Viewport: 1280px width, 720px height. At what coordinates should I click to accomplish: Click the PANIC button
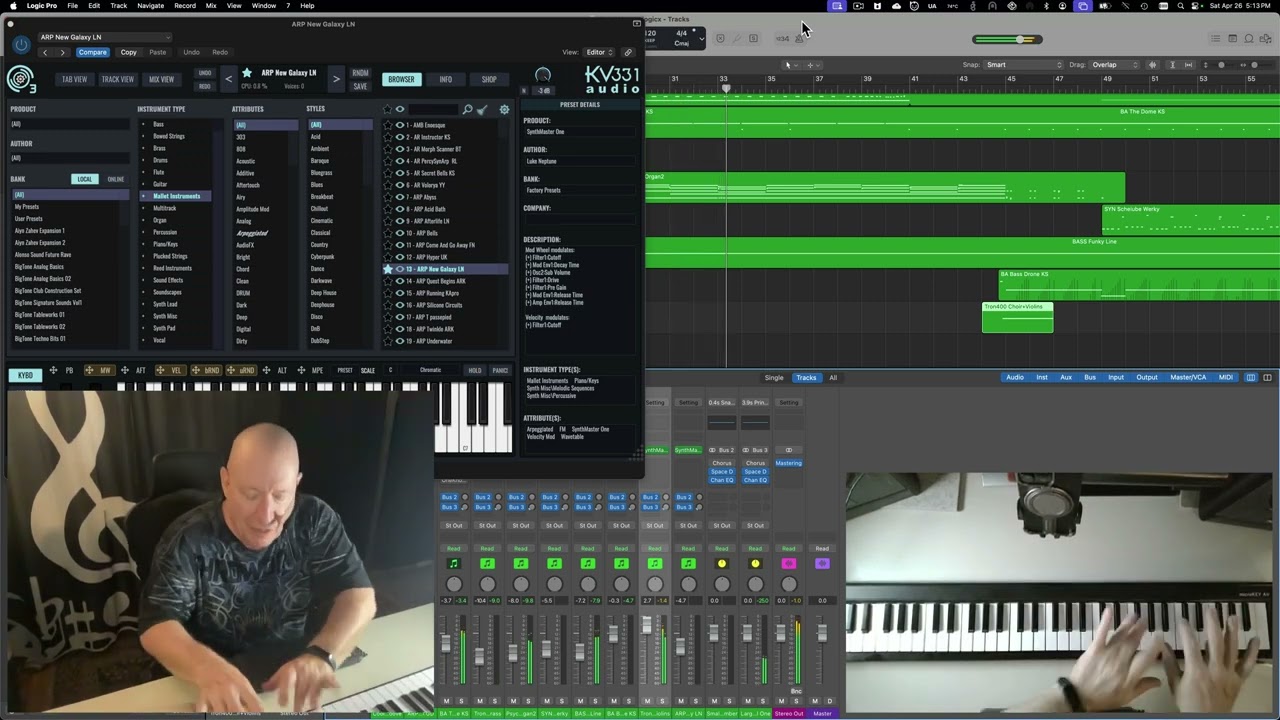[x=500, y=370]
